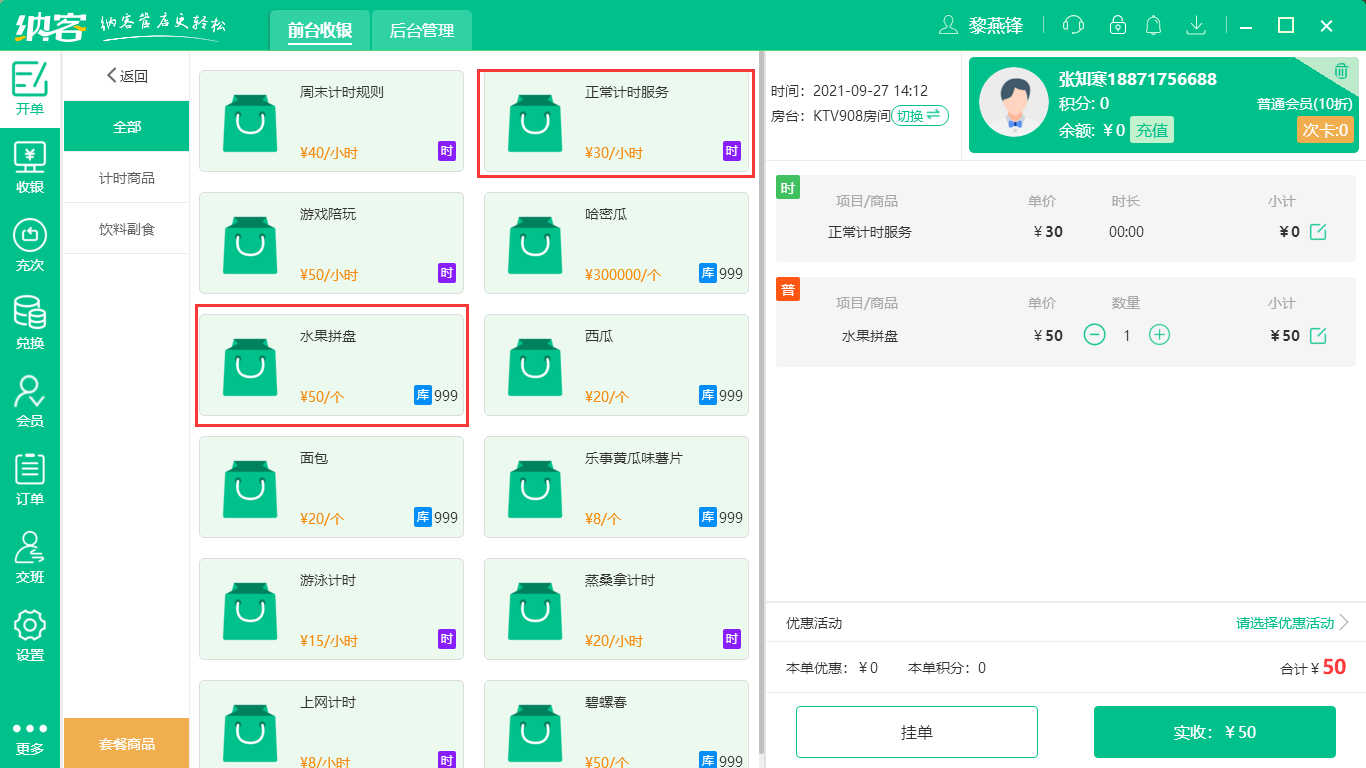This screenshot has width=1366, height=768.
Task: Select the 会员 member sidebar icon
Action: pyautogui.click(x=30, y=398)
